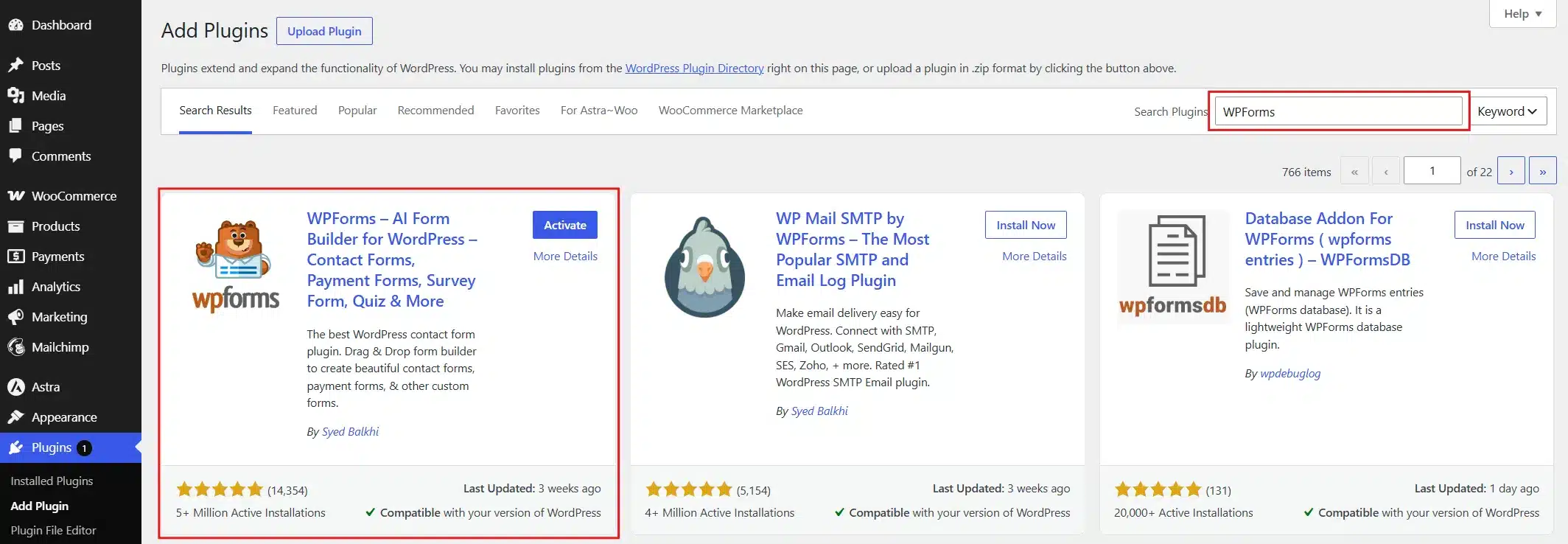Switch to the Favorites tab

tap(517, 111)
